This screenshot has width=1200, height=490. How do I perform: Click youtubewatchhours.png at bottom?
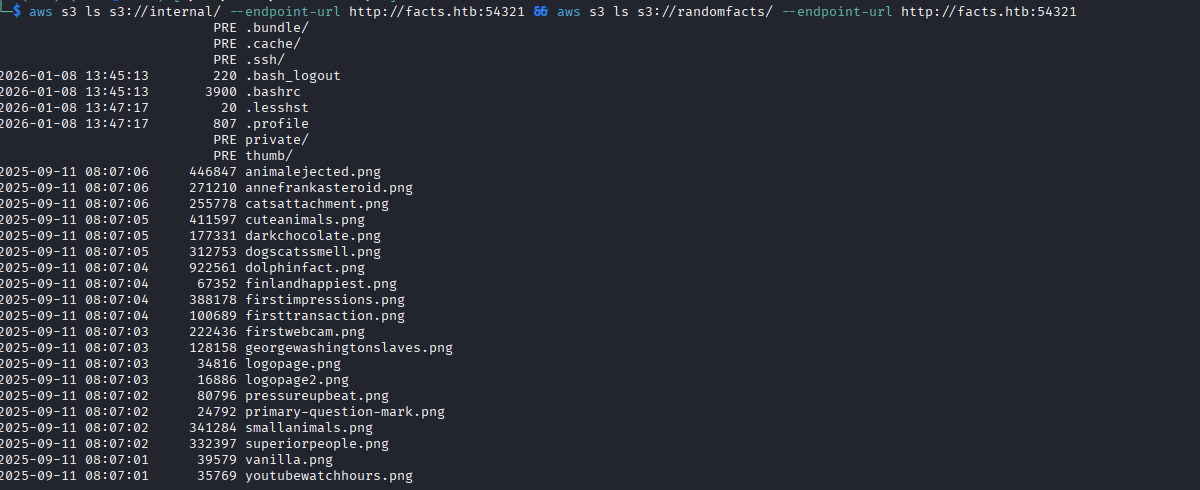pyautogui.click(x=328, y=476)
